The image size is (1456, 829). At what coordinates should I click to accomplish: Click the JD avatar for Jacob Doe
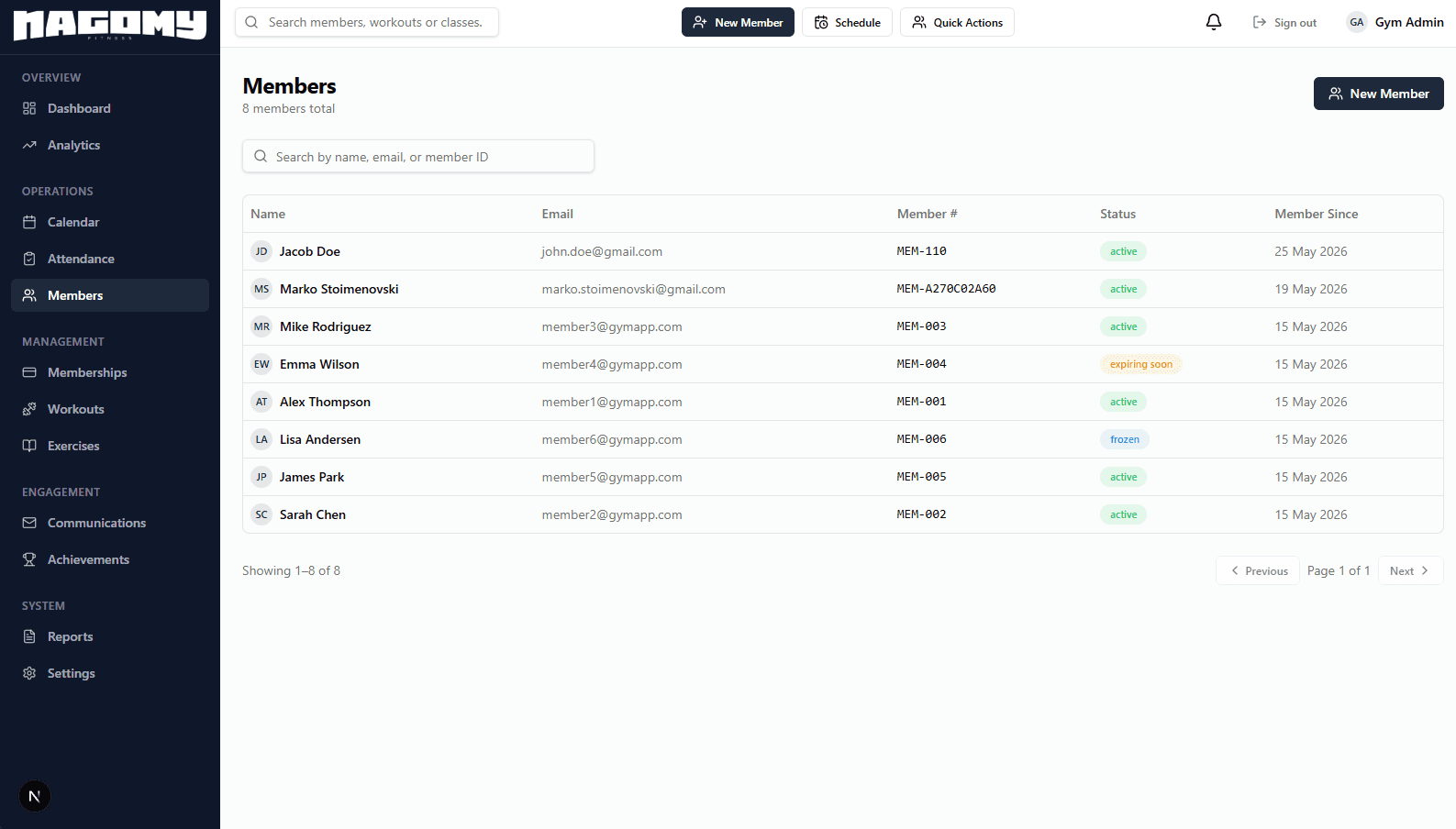pyautogui.click(x=261, y=251)
